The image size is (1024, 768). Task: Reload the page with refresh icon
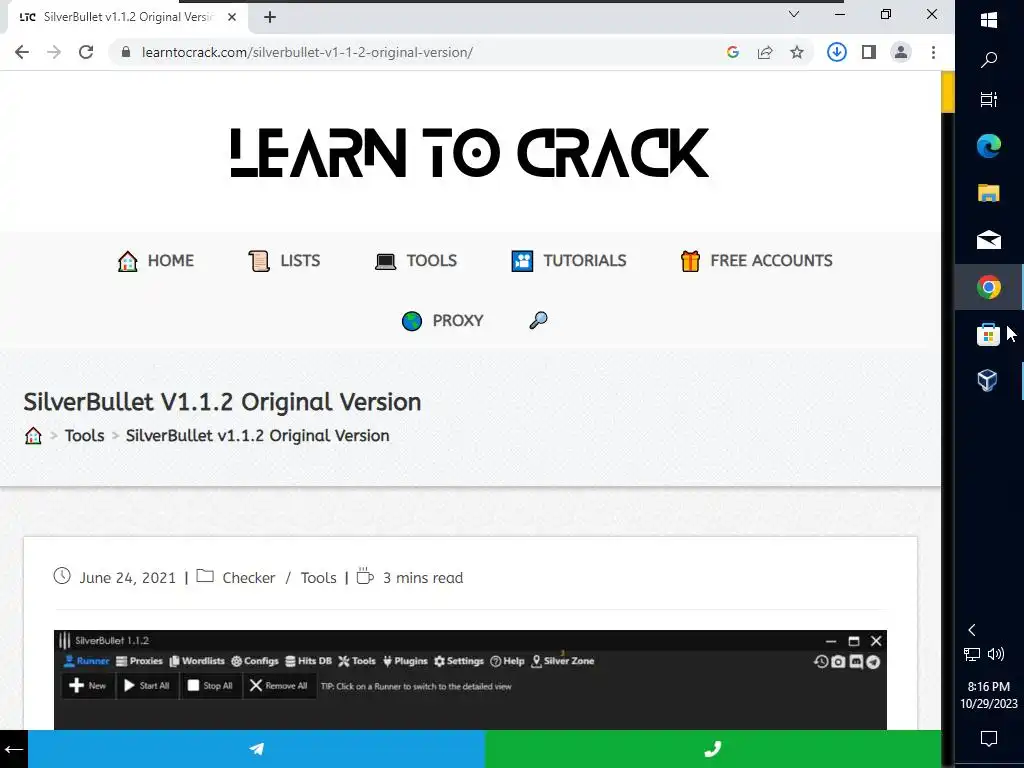pyautogui.click(x=86, y=52)
